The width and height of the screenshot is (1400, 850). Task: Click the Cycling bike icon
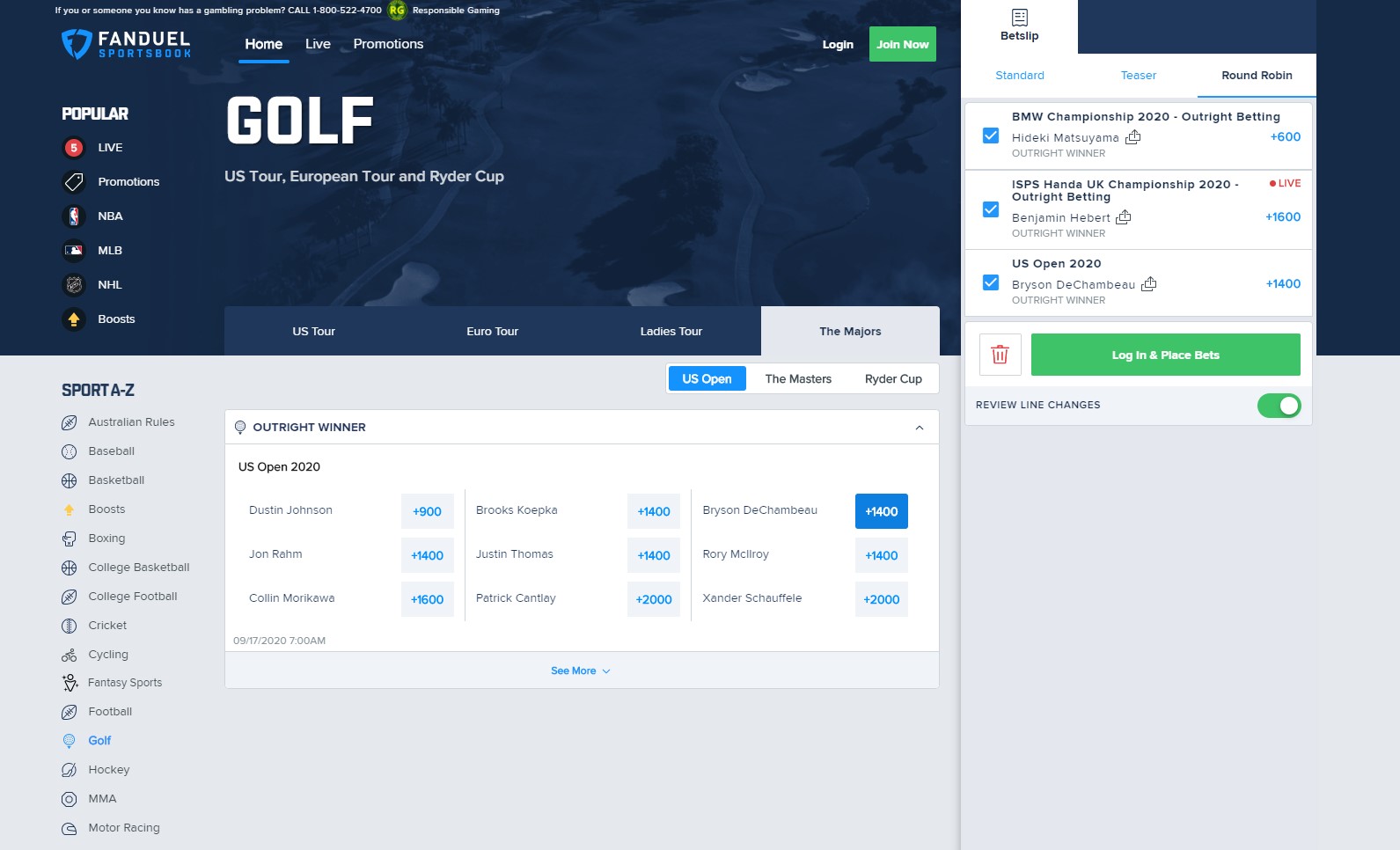click(70, 655)
